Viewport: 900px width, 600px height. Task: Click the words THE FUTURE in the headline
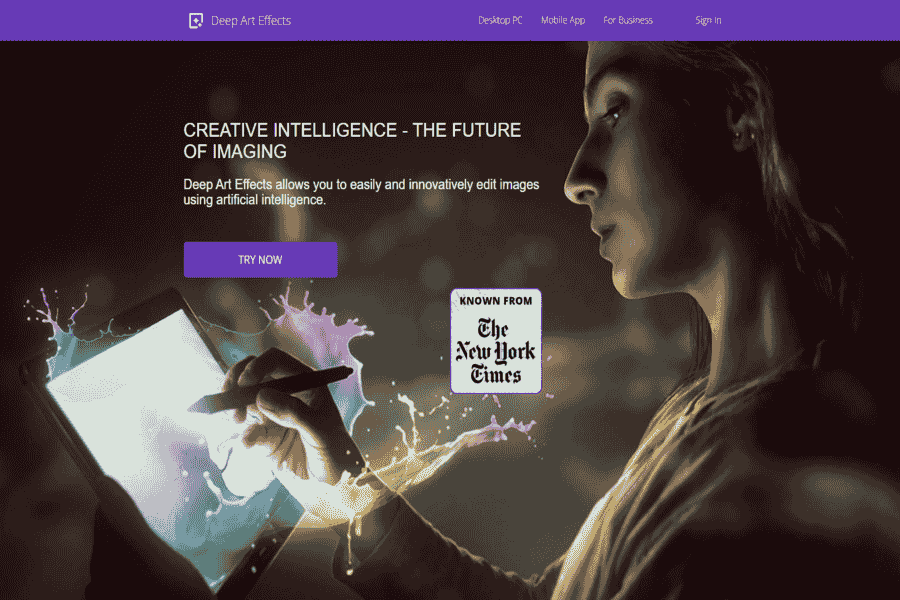click(467, 130)
